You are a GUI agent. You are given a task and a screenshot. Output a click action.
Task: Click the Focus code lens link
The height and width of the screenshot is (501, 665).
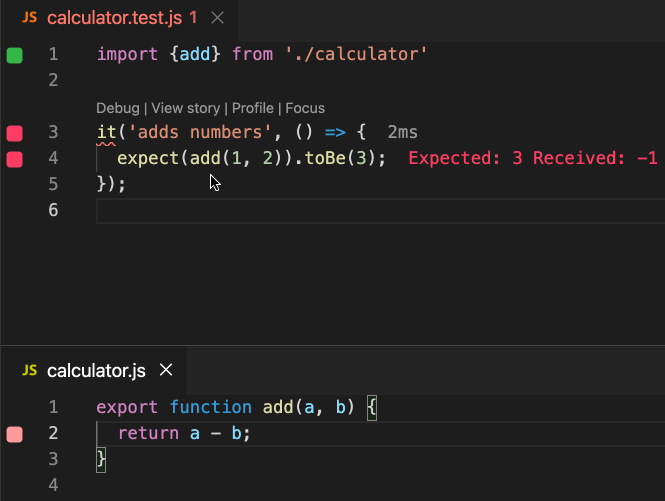(x=305, y=108)
